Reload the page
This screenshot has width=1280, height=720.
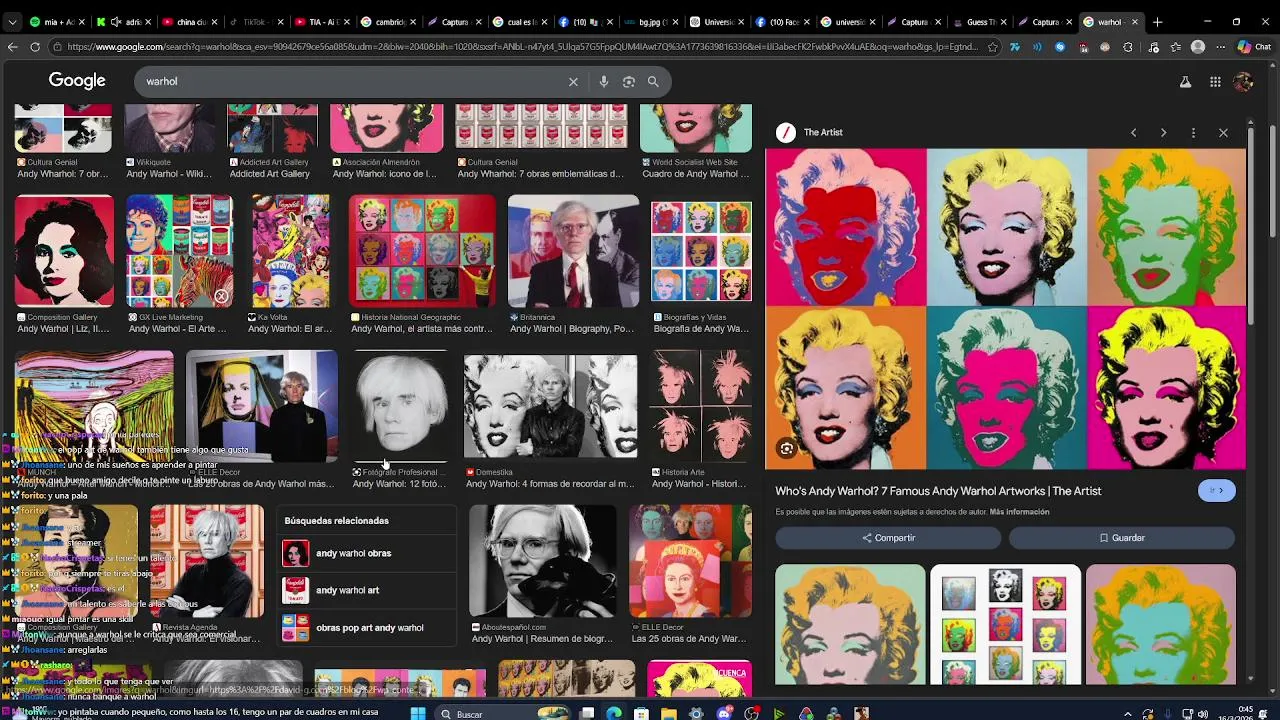(35, 47)
